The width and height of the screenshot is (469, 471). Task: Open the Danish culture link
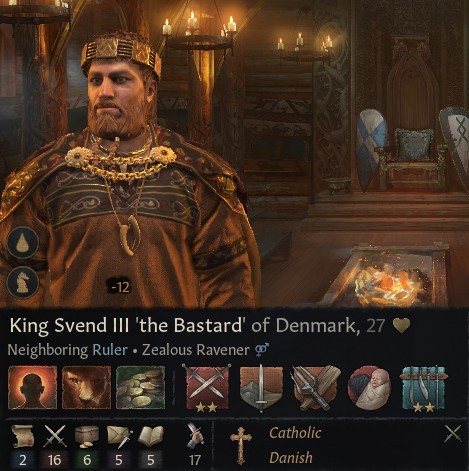(x=291, y=457)
